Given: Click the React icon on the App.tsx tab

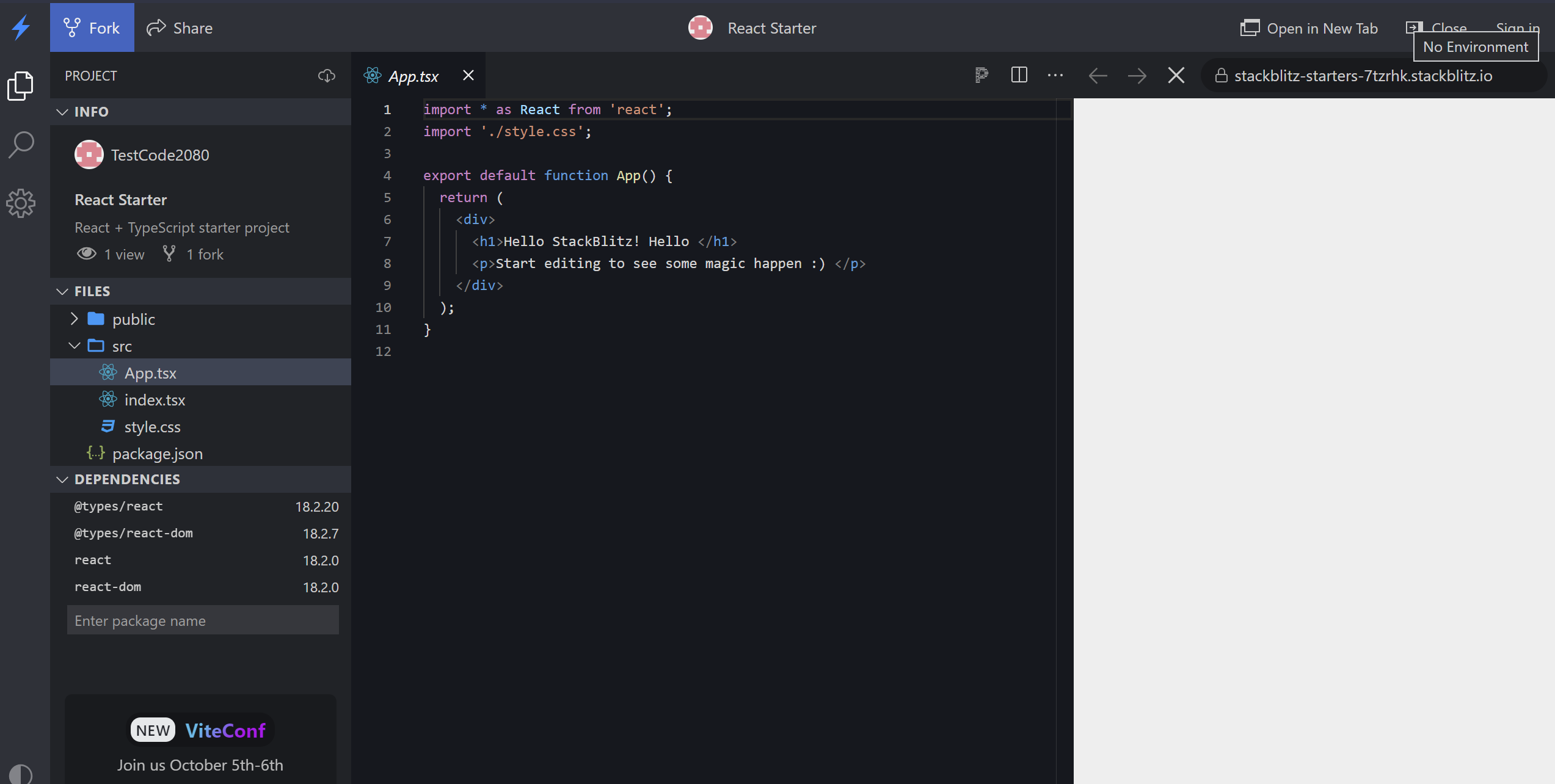Looking at the screenshot, I should click(x=371, y=75).
